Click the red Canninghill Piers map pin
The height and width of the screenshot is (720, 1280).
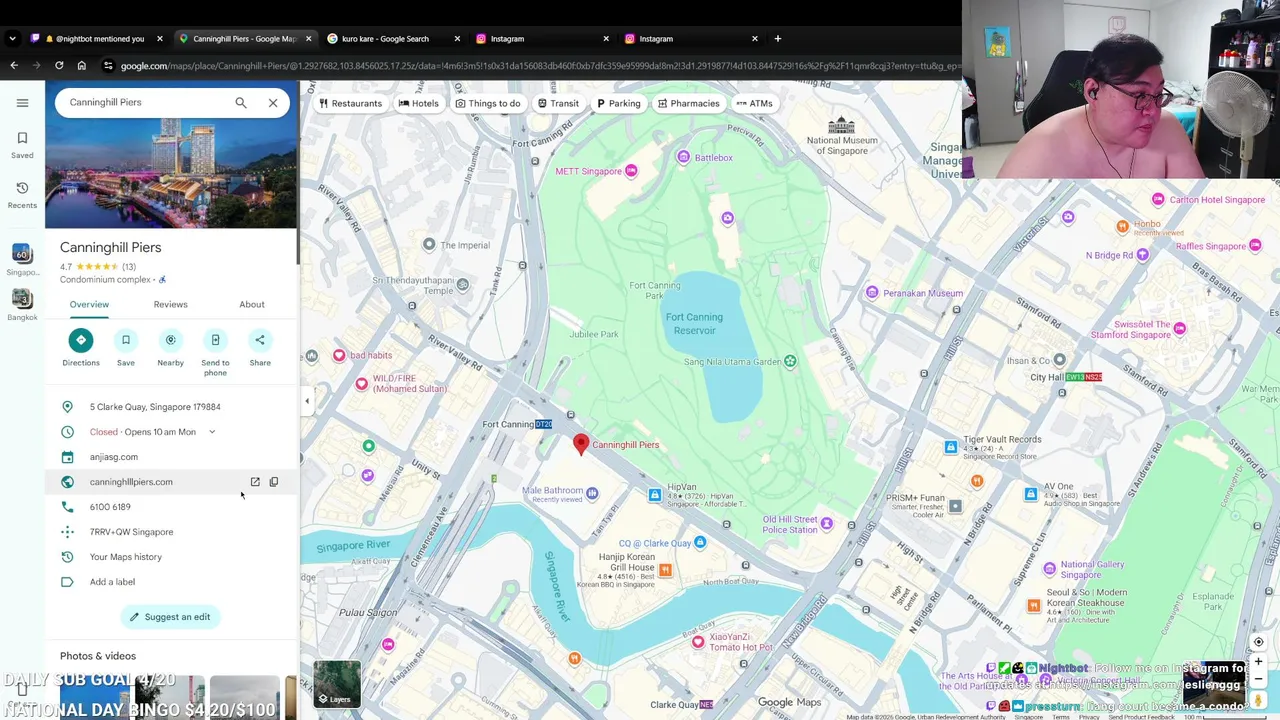(581, 444)
